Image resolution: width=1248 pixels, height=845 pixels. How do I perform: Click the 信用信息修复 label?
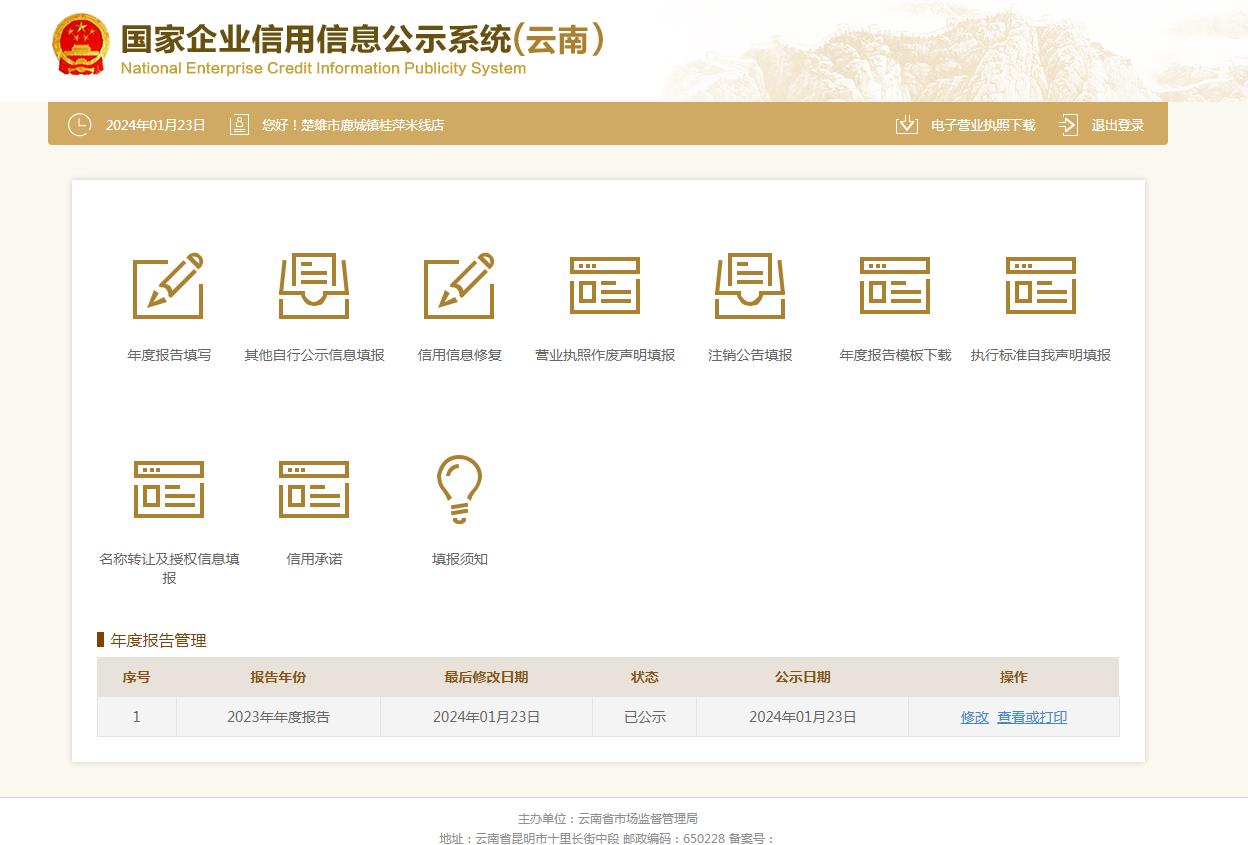pyautogui.click(x=460, y=355)
